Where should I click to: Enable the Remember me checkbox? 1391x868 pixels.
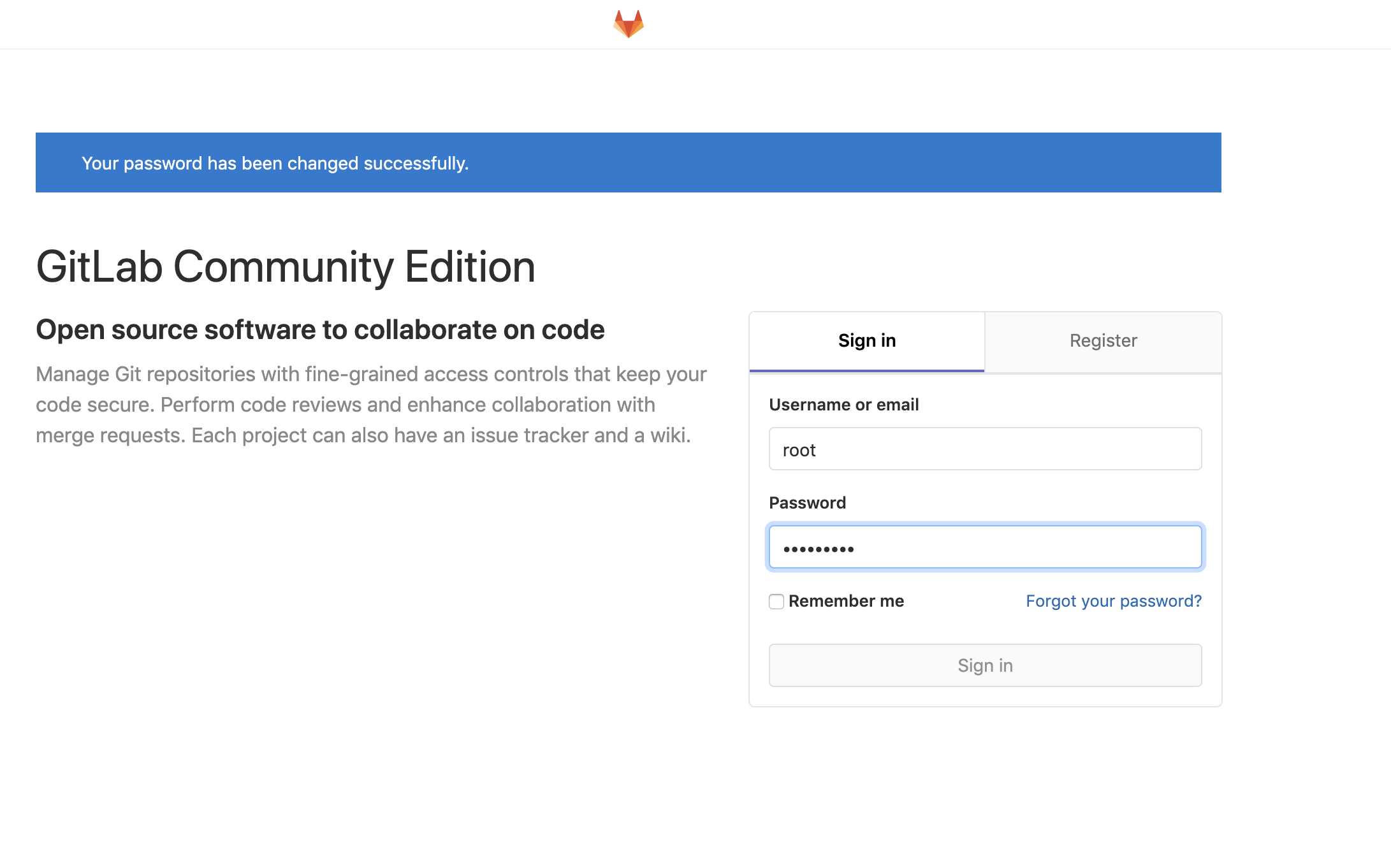coord(776,601)
